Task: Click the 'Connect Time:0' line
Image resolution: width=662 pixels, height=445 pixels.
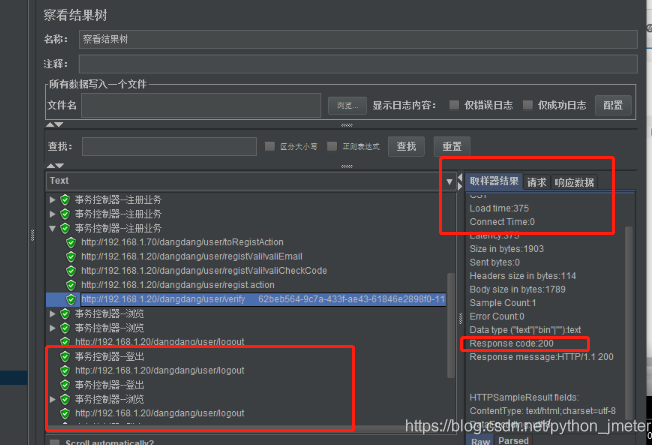Action: (502, 222)
